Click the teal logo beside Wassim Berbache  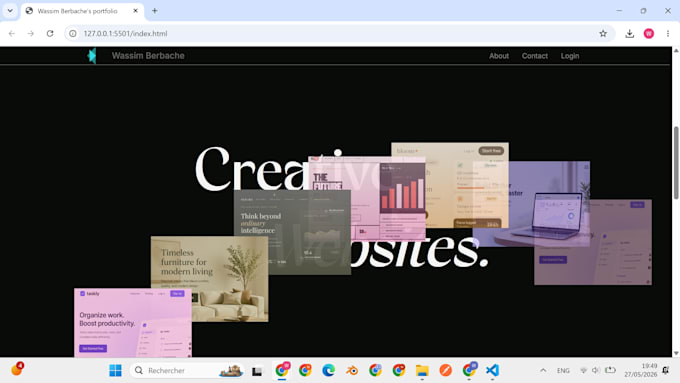pos(92,56)
